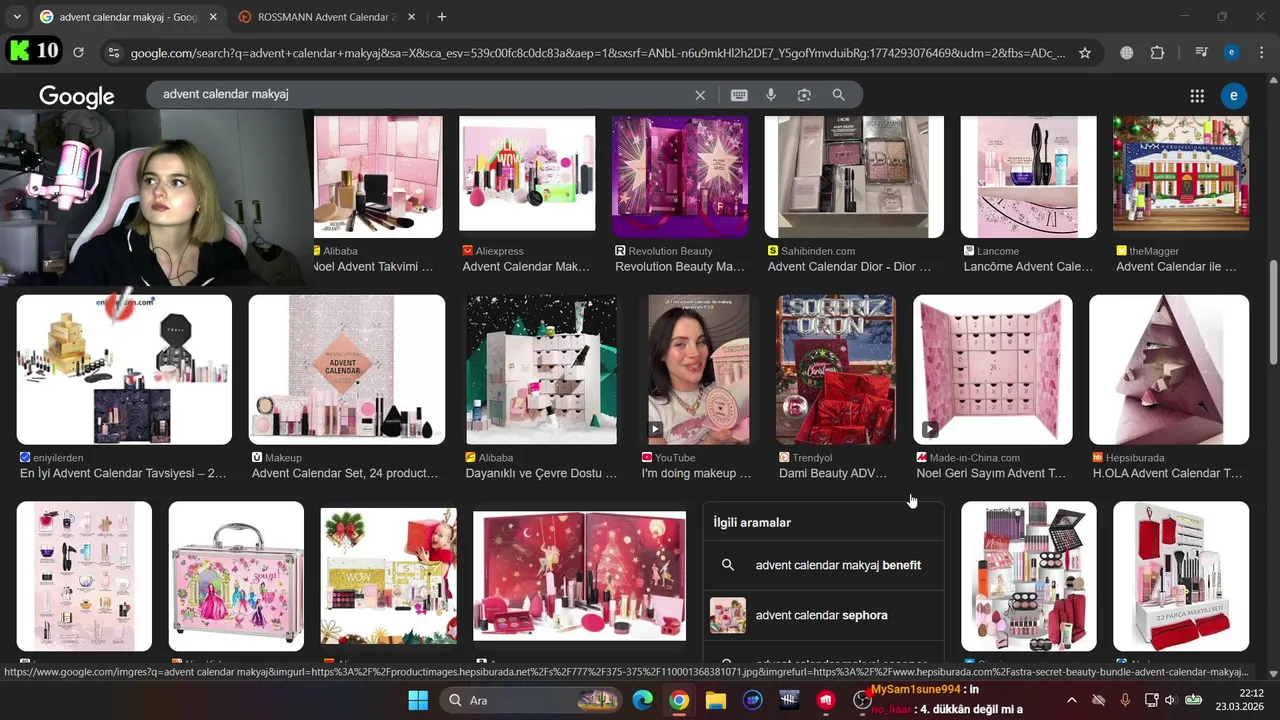Open Noel Geri Sayım Advent link
Image resolution: width=1280 pixels, height=720 pixels.
point(991,473)
